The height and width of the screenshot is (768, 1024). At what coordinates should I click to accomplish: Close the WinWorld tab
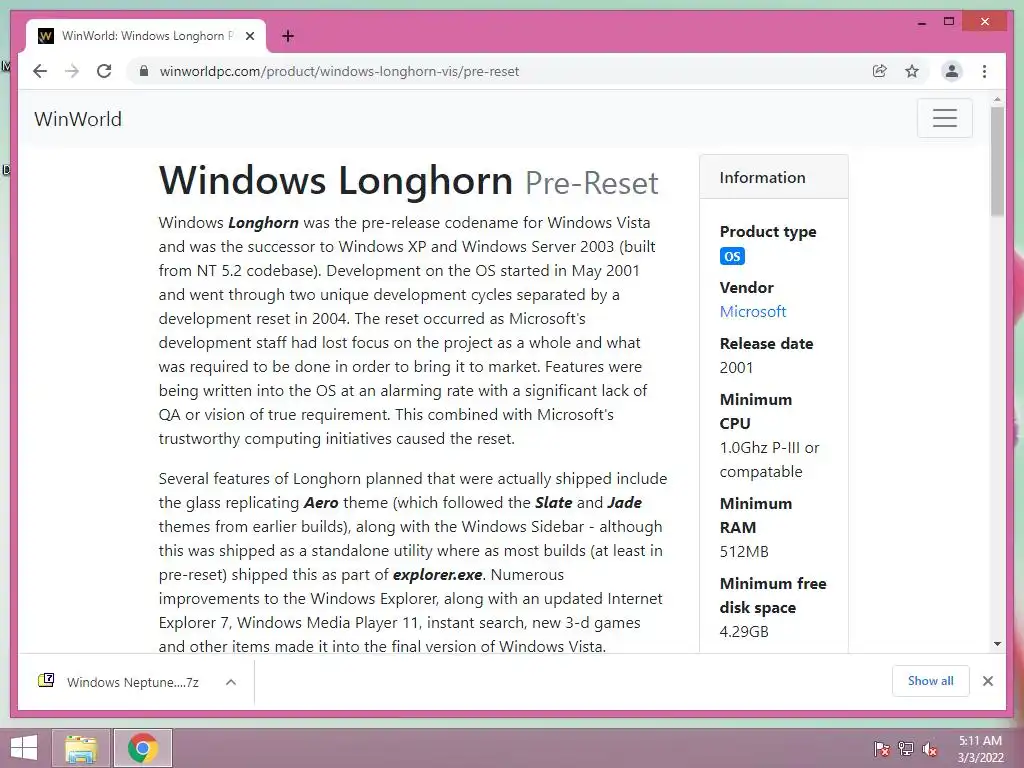coord(249,36)
